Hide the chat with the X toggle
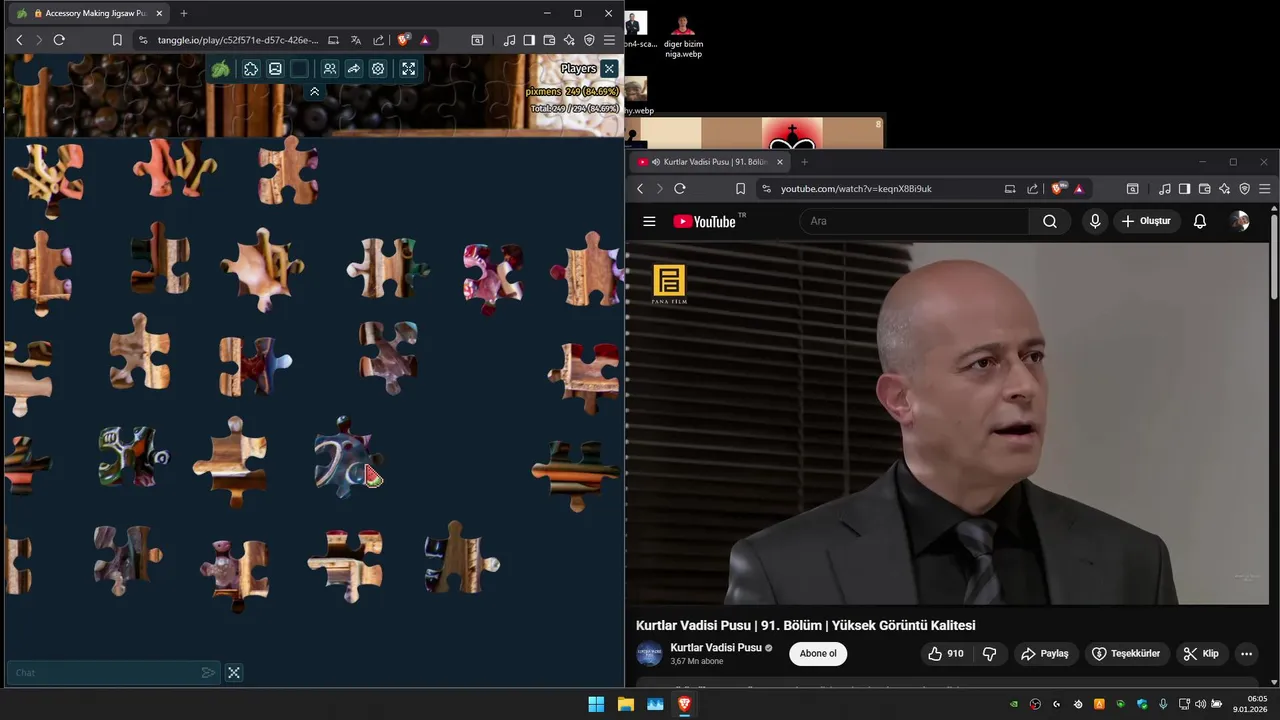Screen dimensions: 1280x720 click(x=234, y=673)
